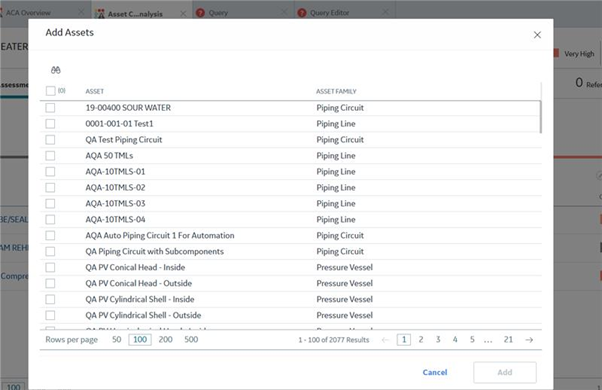The image size is (602, 390).
Task: Go to results page 2
Action: coord(421,339)
